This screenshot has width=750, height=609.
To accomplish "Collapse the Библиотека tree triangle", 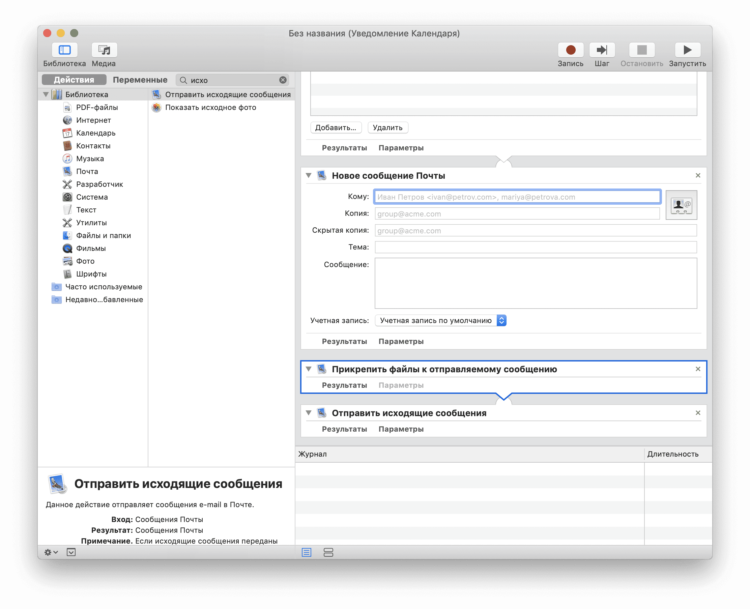I will [46, 94].
